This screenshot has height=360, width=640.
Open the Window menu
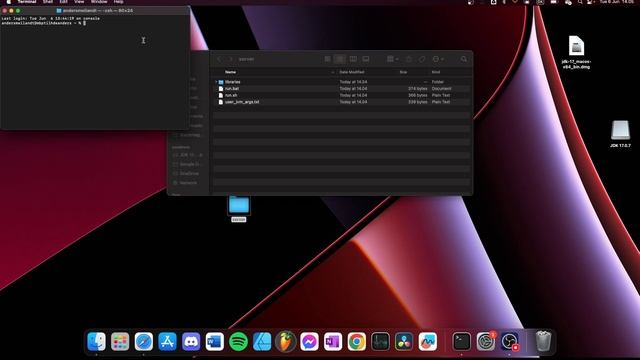tap(99, 2)
